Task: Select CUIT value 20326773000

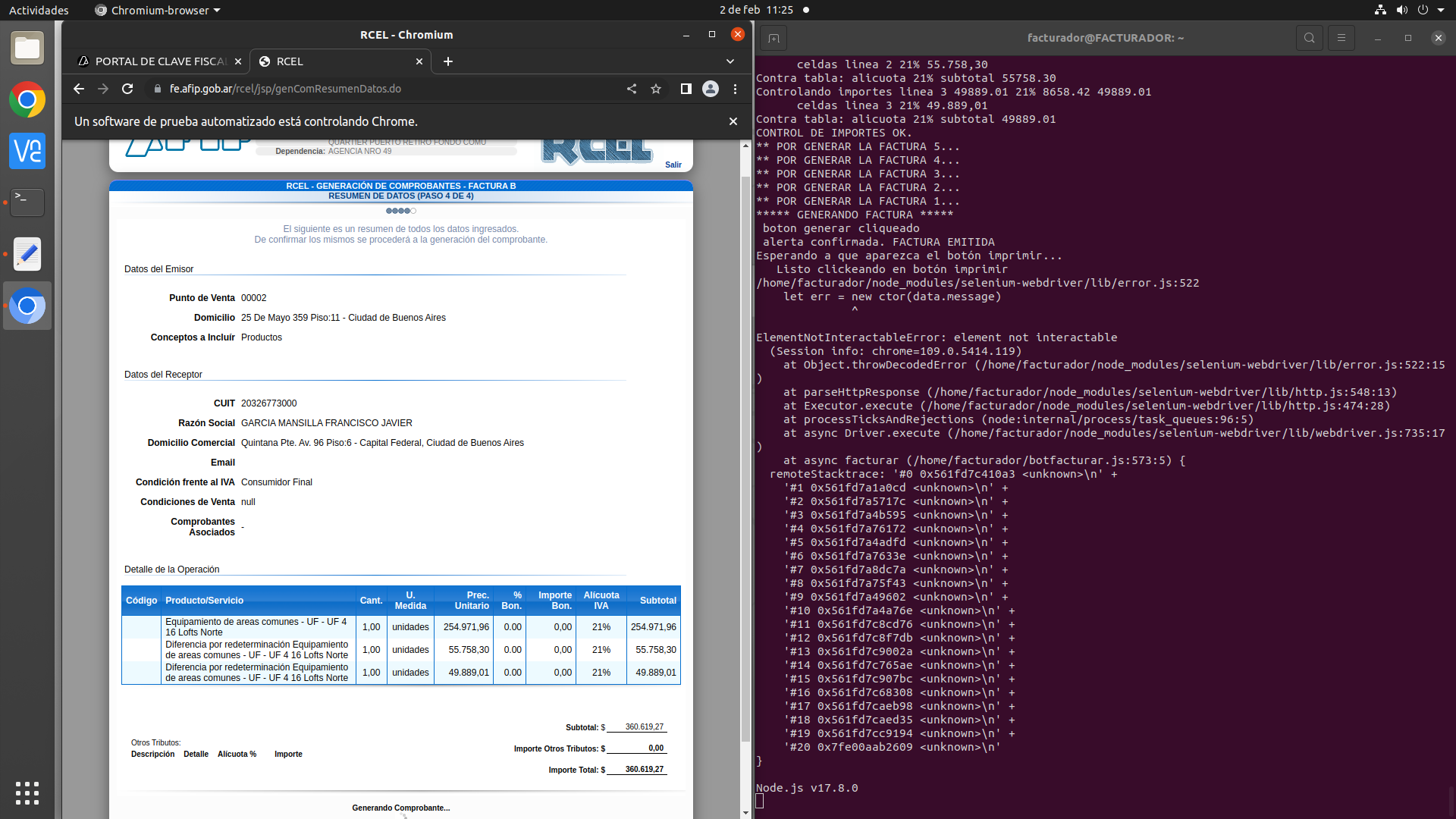Action: [268, 403]
